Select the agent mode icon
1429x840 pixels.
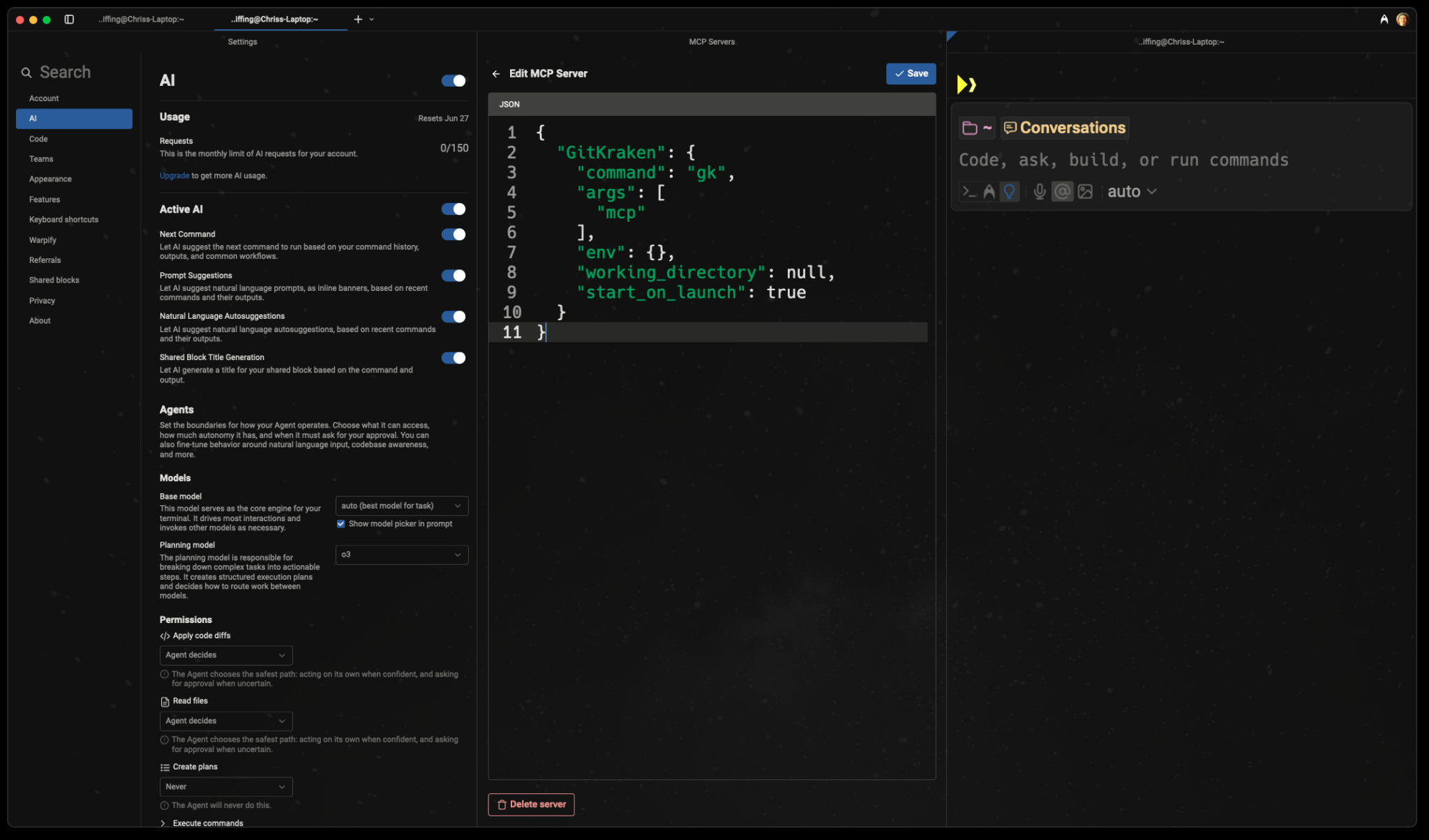989,191
